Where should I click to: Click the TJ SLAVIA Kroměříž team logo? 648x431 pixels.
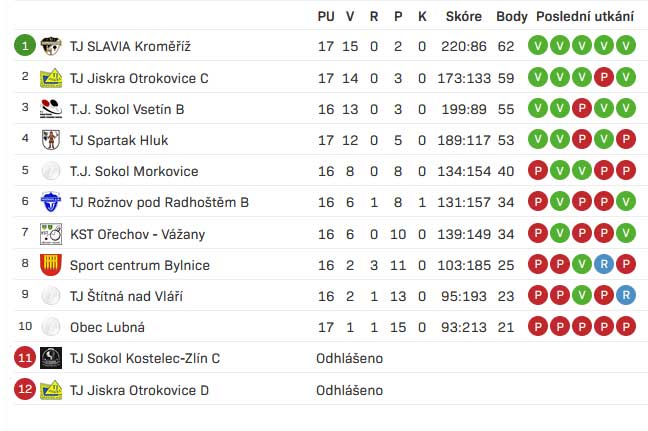click(51, 46)
